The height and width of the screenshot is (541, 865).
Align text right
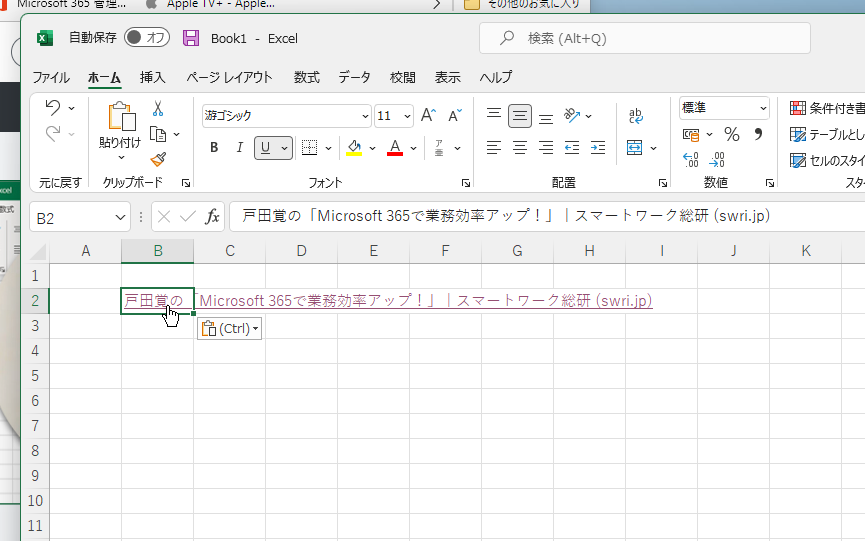pos(546,148)
